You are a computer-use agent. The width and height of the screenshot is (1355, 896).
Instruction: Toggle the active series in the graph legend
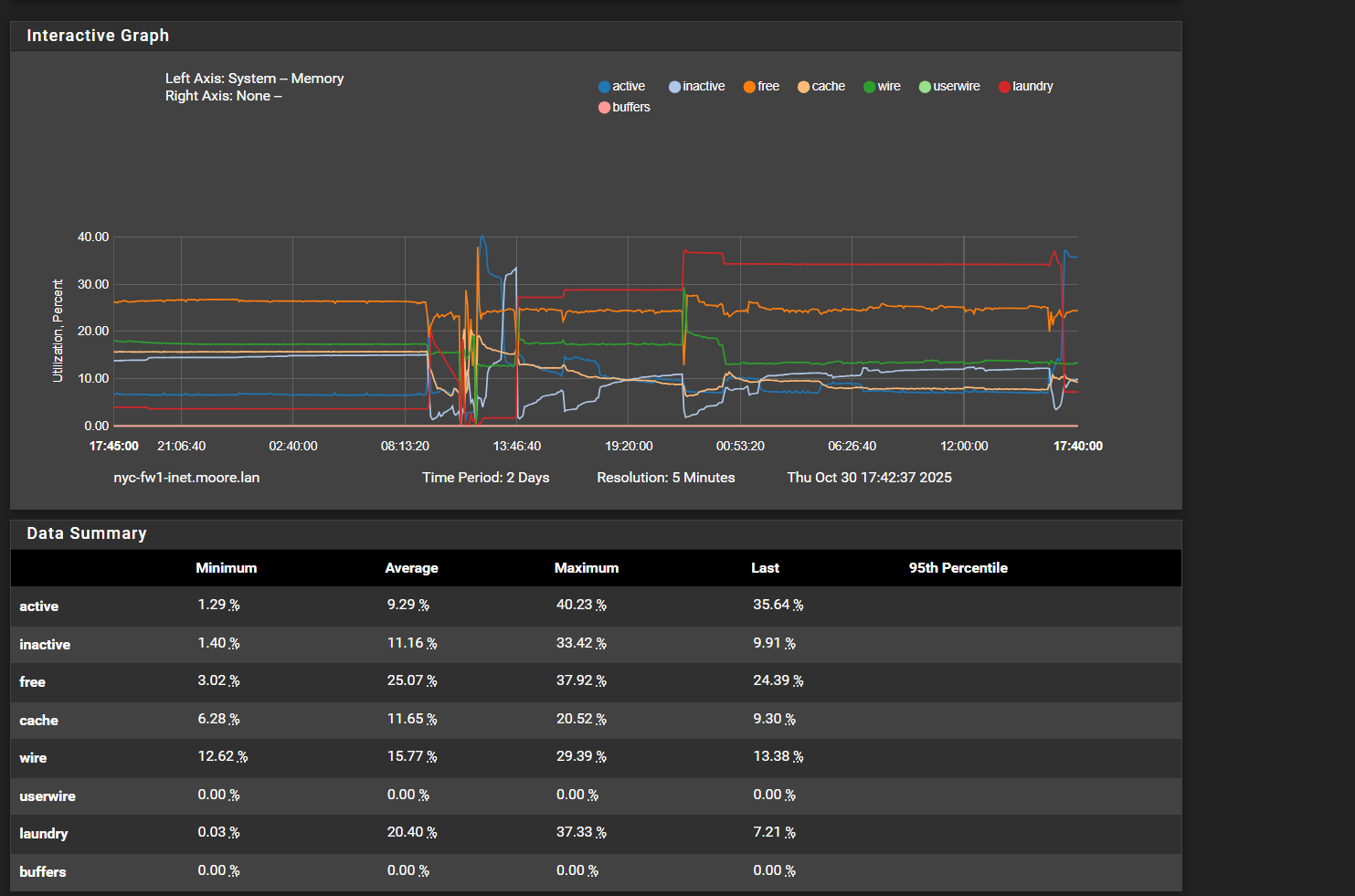point(622,87)
